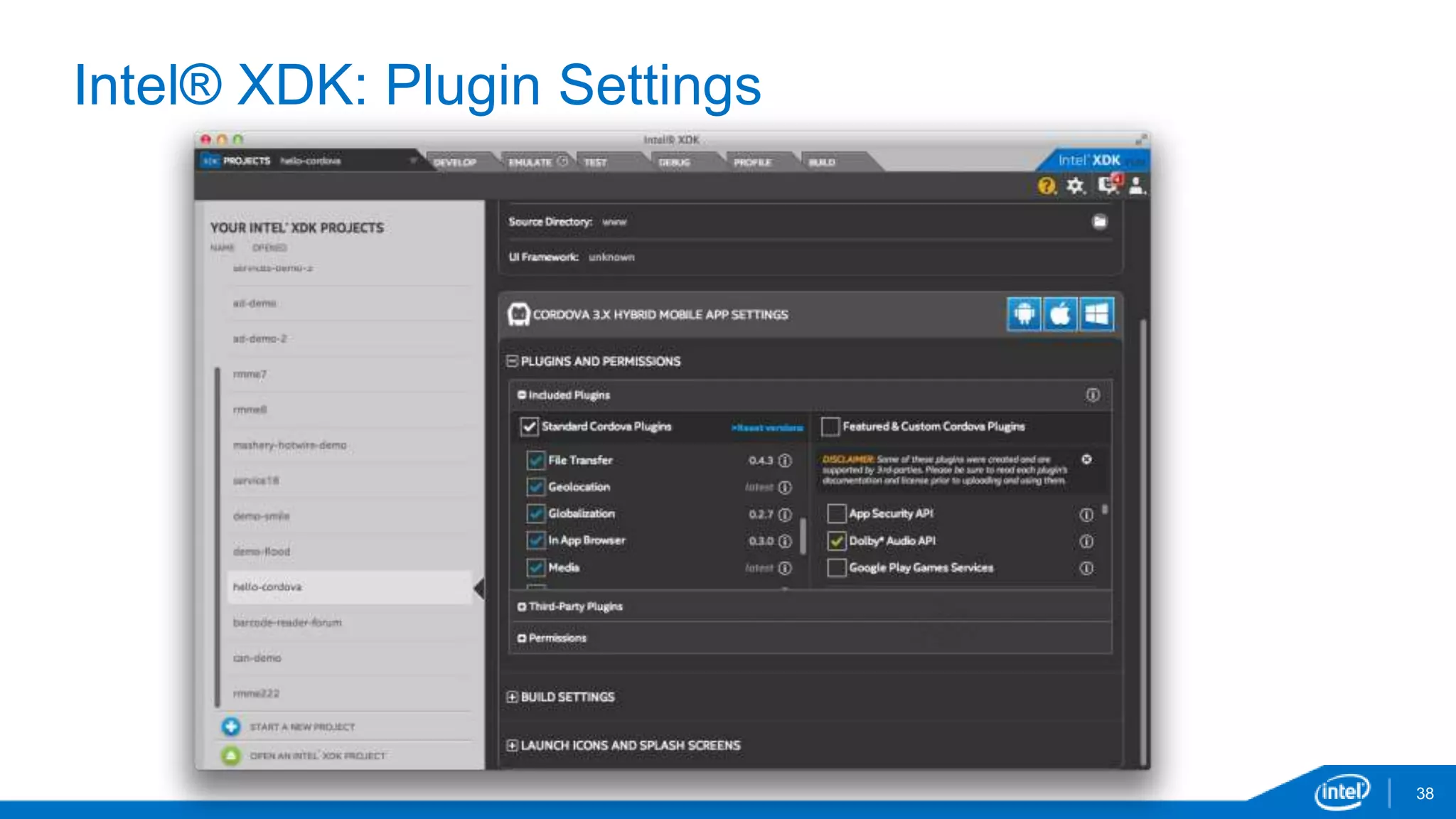Collapse Plugins and Permissions section
This screenshot has width=1456, height=819.
point(512,361)
